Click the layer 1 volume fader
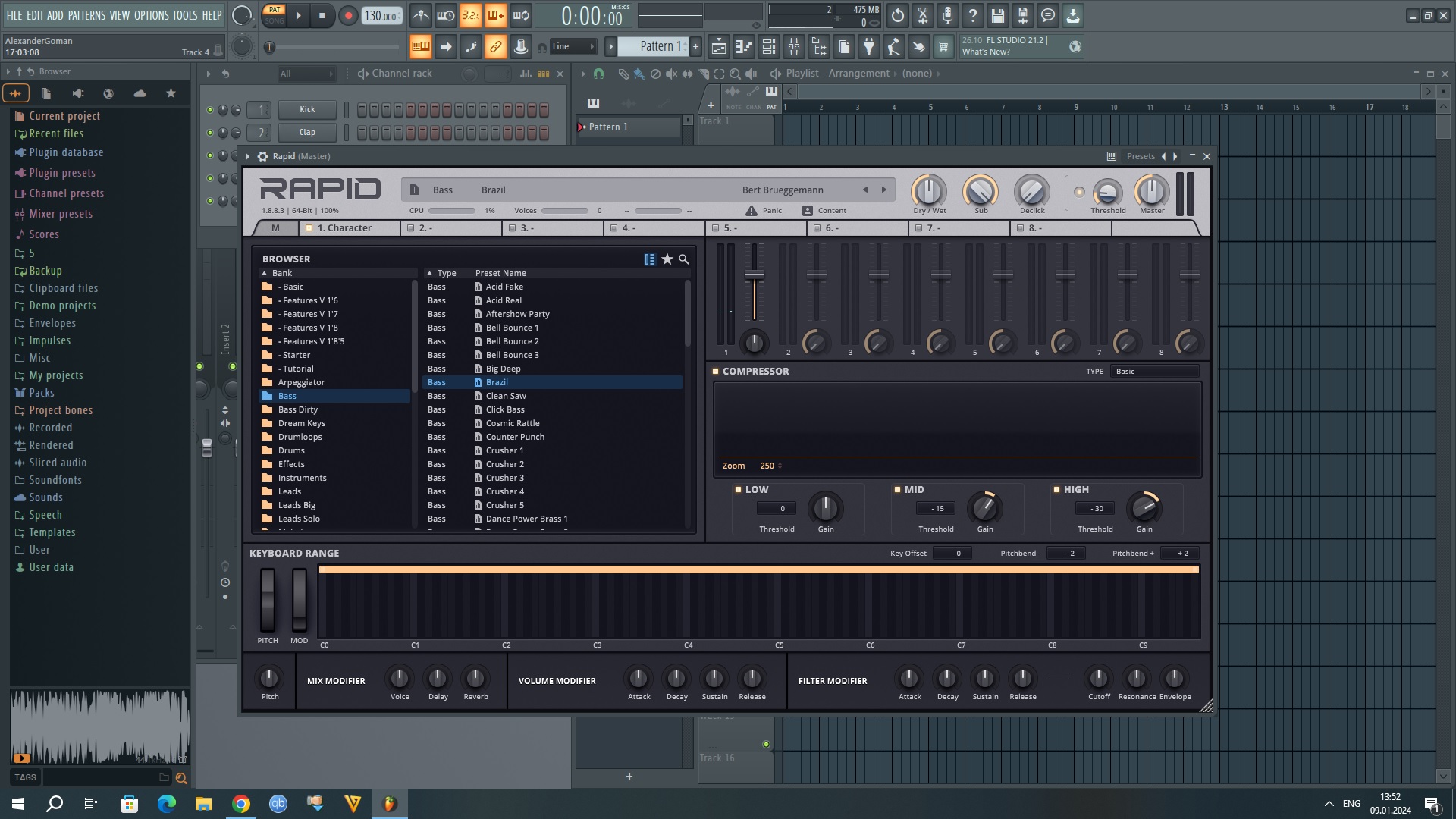The image size is (1456, 819). coord(754,275)
